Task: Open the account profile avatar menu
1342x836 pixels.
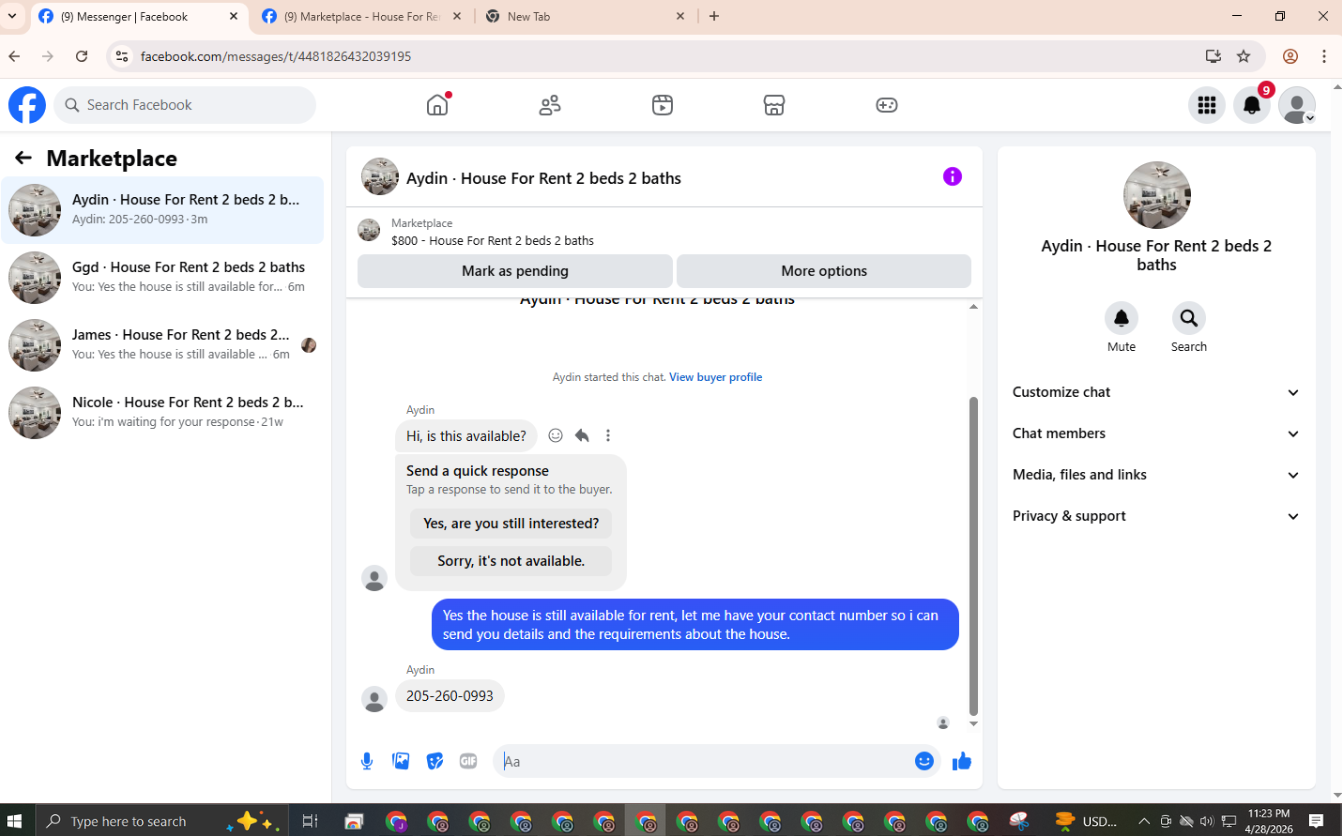Action: 1297,105
